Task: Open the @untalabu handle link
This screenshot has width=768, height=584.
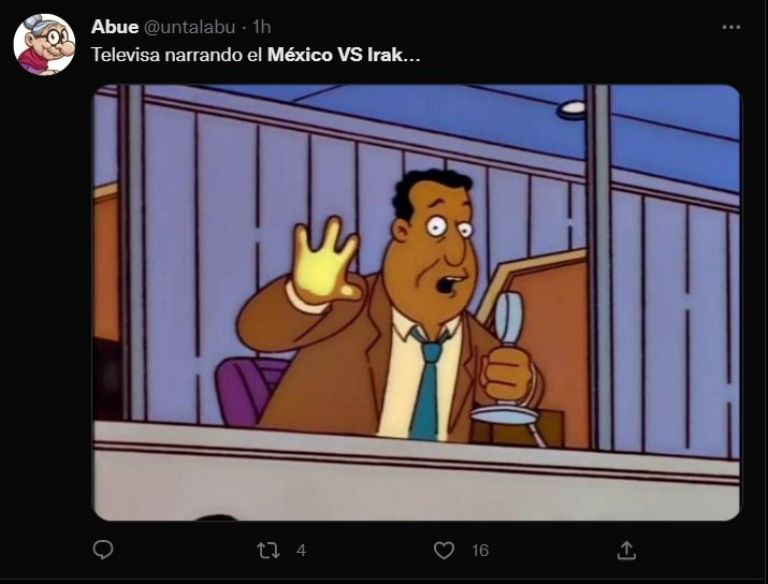Action: 189,27
